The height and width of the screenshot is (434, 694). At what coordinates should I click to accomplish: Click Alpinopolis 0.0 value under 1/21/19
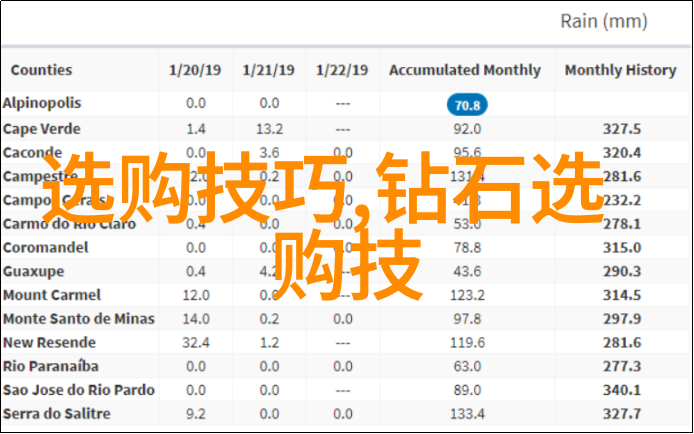269,103
